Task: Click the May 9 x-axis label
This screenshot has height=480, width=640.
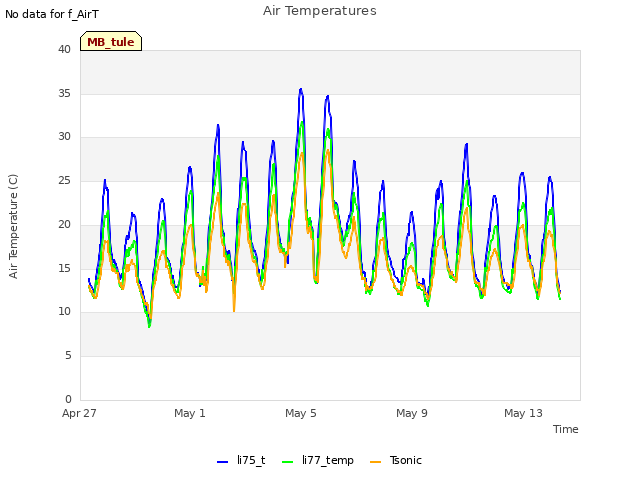Action: (x=412, y=413)
